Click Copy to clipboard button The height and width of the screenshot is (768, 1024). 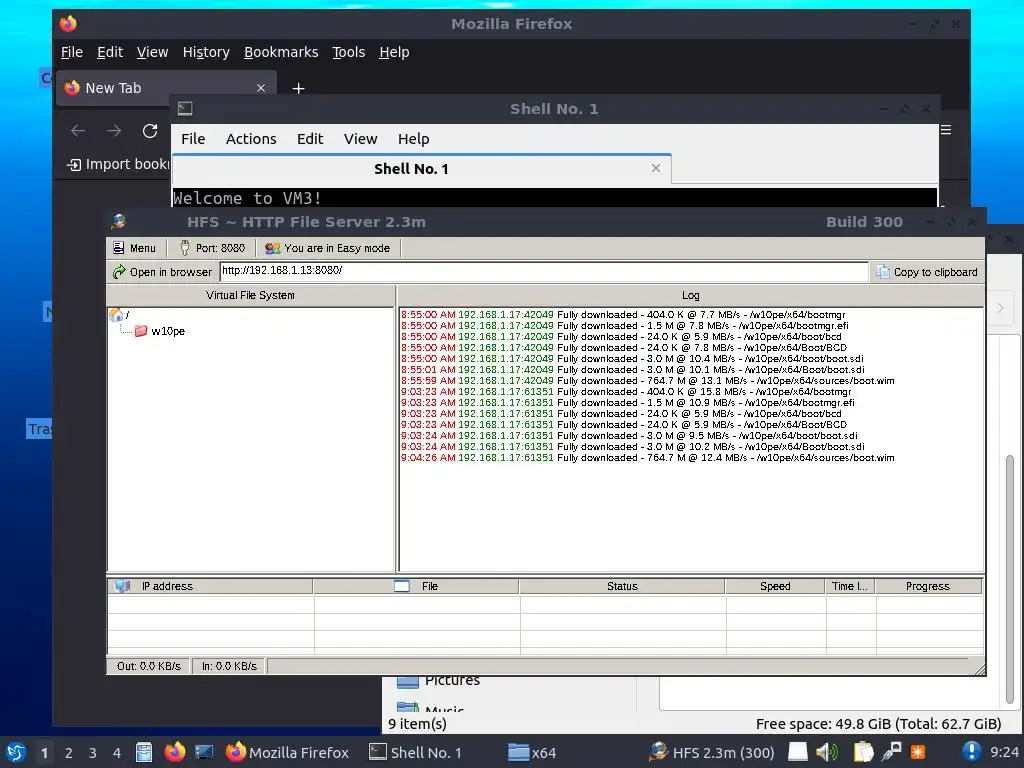tap(927, 272)
